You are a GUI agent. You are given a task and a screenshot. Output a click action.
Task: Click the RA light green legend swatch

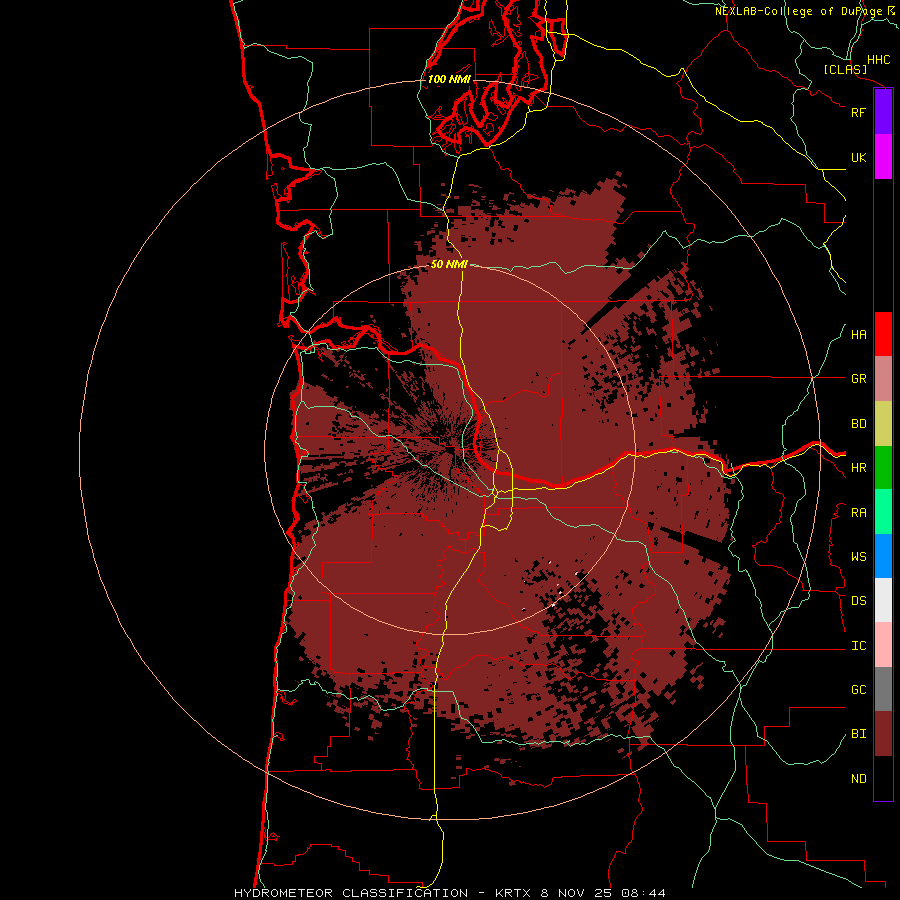click(883, 512)
